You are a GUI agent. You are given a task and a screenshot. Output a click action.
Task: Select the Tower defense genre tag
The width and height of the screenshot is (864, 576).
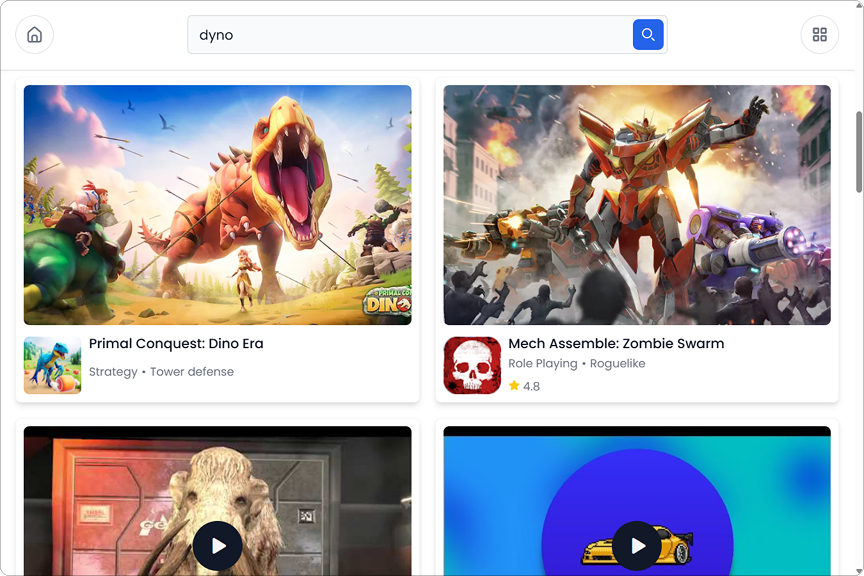[192, 372]
